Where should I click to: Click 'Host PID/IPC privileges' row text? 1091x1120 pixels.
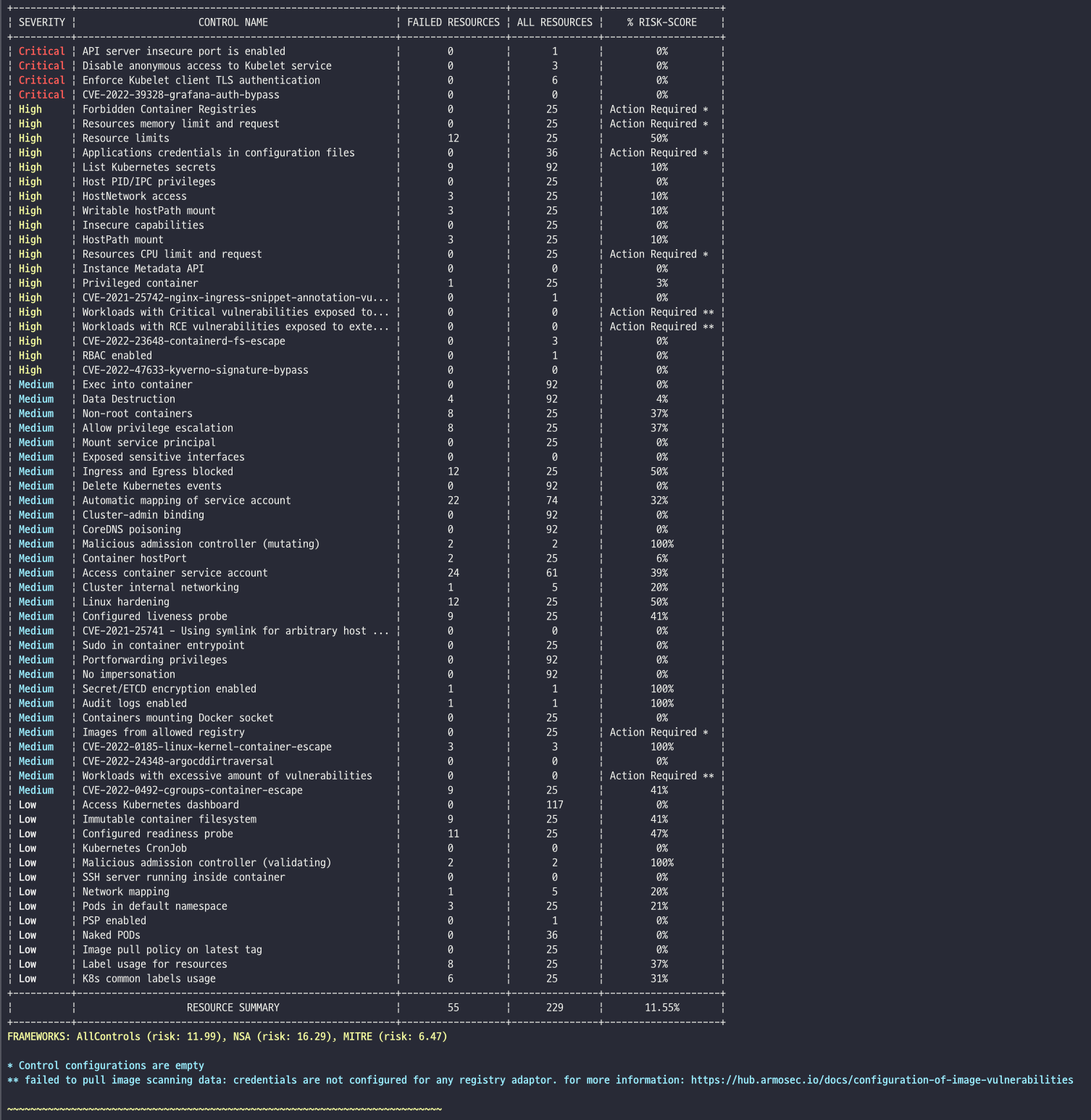[x=149, y=182]
